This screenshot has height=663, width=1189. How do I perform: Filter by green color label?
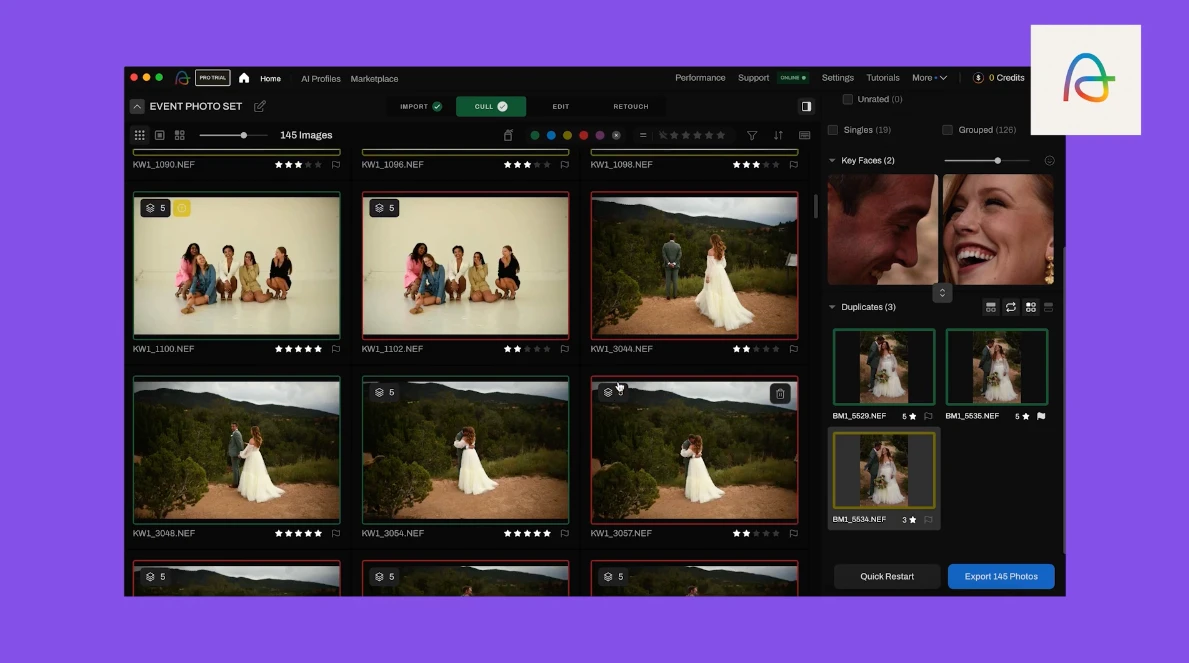click(x=535, y=136)
